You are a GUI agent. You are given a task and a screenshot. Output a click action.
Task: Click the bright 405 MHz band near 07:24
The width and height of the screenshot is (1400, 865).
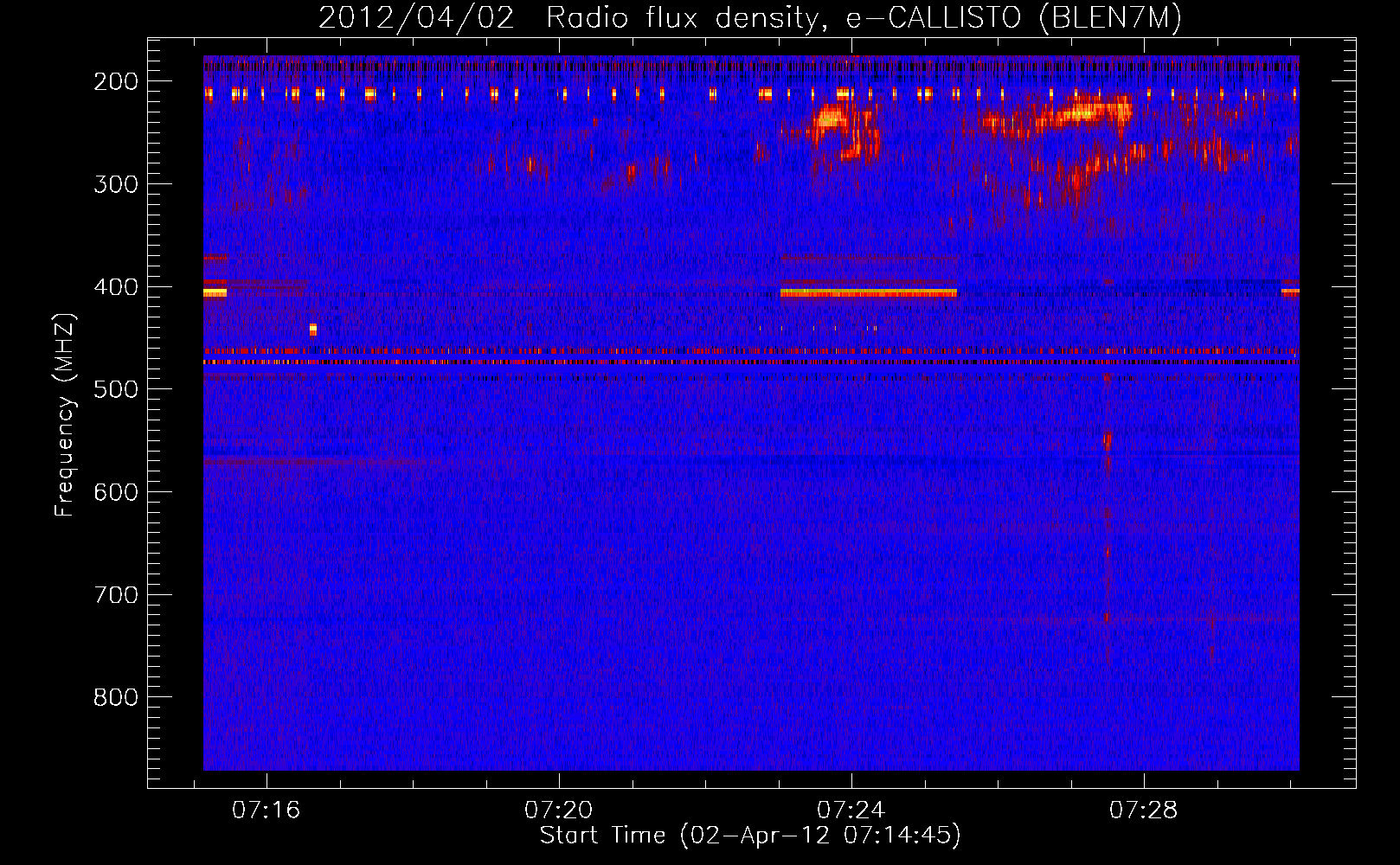pyautogui.click(x=868, y=293)
